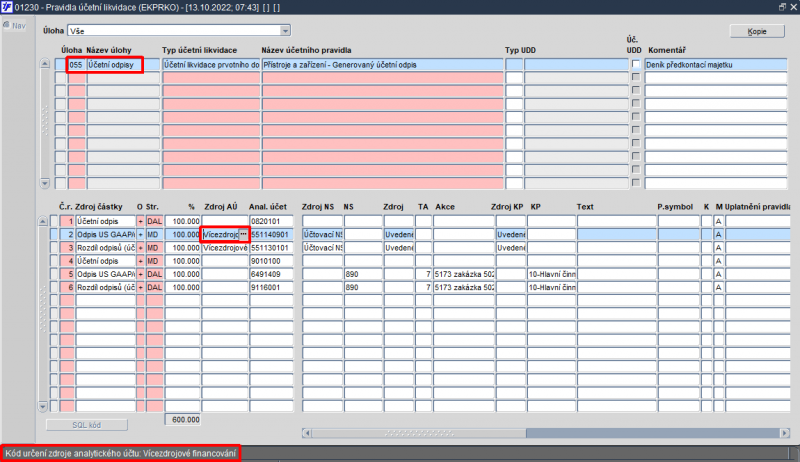This screenshot has width=800, height=462.
Task: Click the M flag A in row 1
Action: tap(718, 221)
